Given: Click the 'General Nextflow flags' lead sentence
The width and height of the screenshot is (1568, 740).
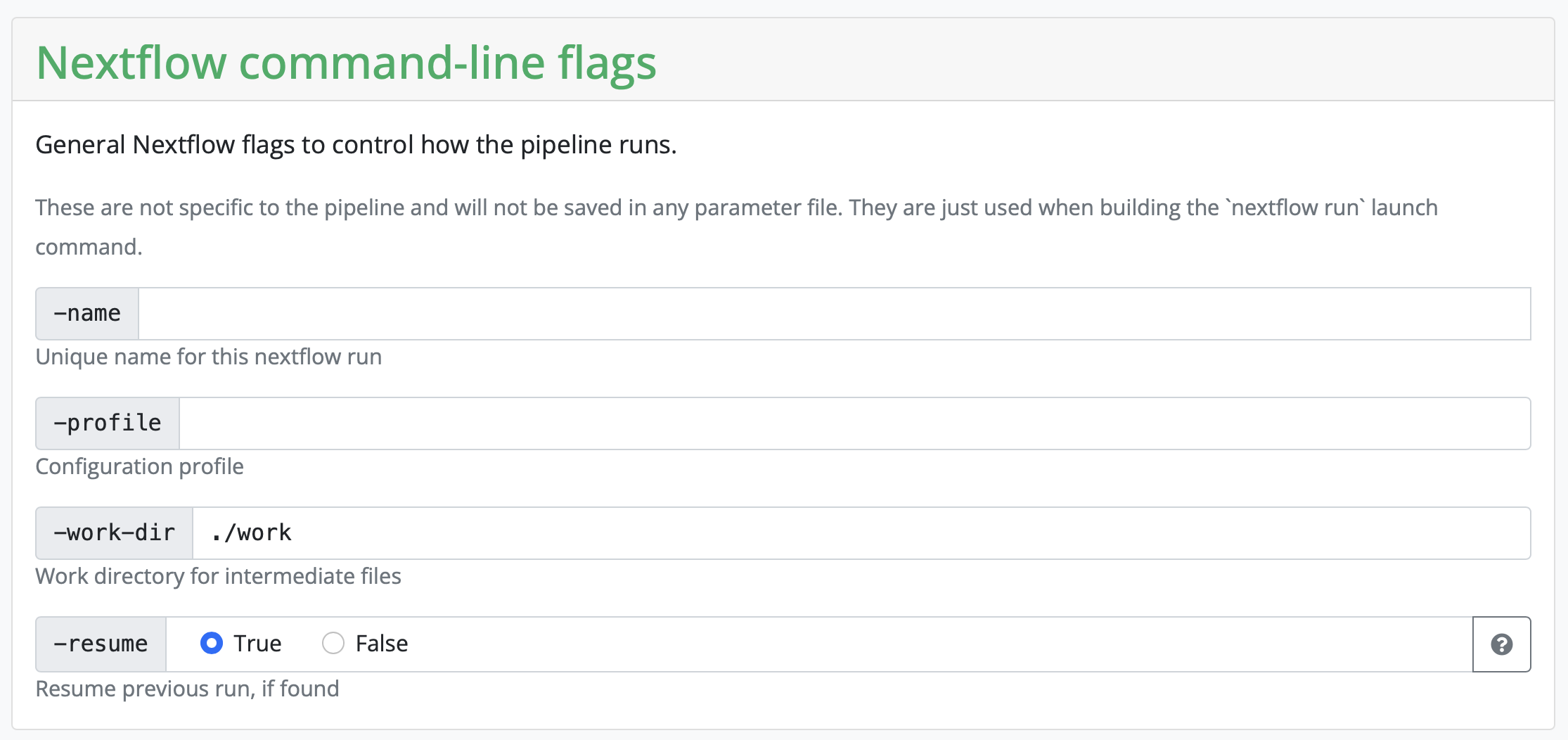Looking at the screenshot, I should [356, 145].
